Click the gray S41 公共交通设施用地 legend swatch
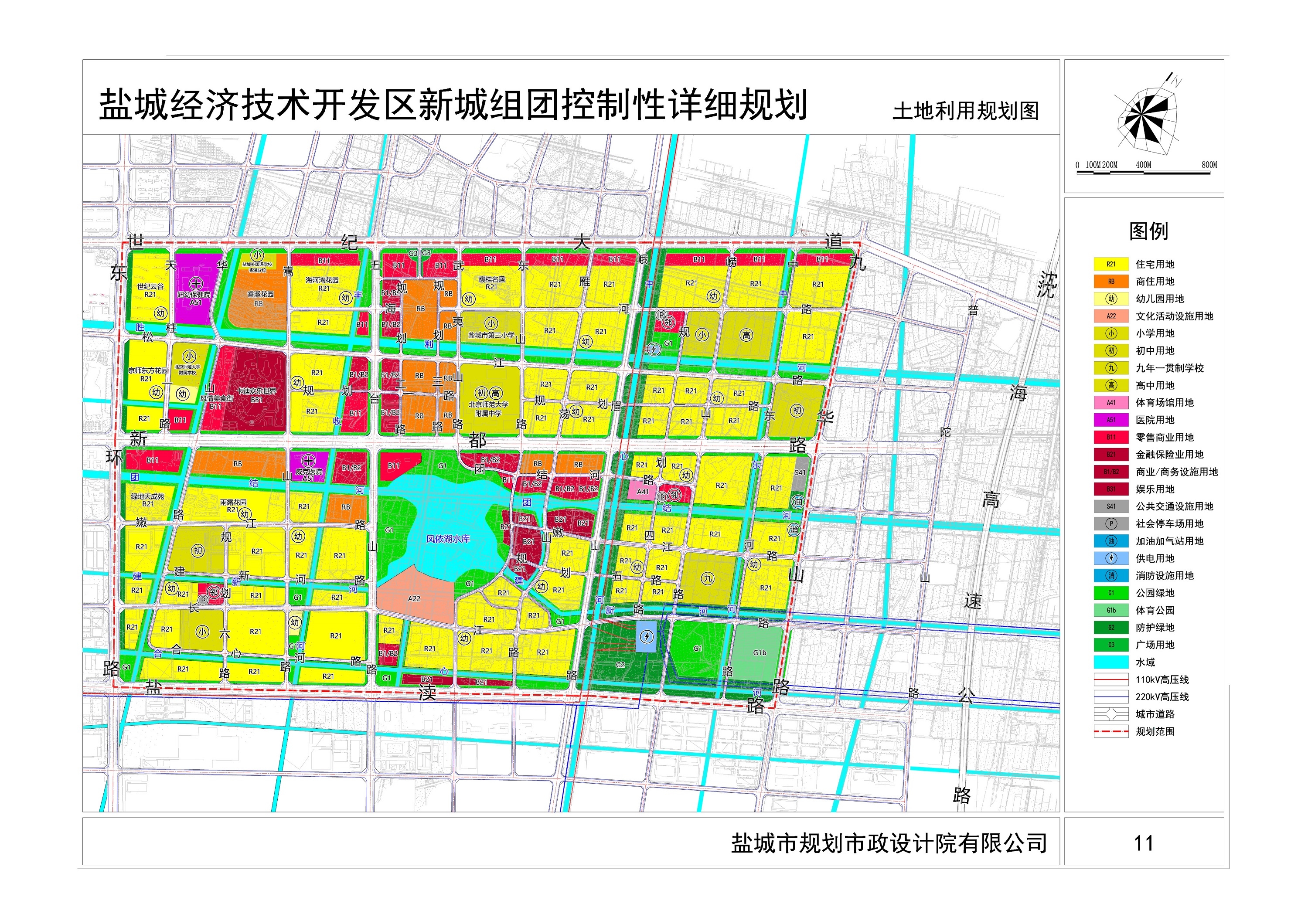Viewport: 1308px width, 924px height. 1111,506
